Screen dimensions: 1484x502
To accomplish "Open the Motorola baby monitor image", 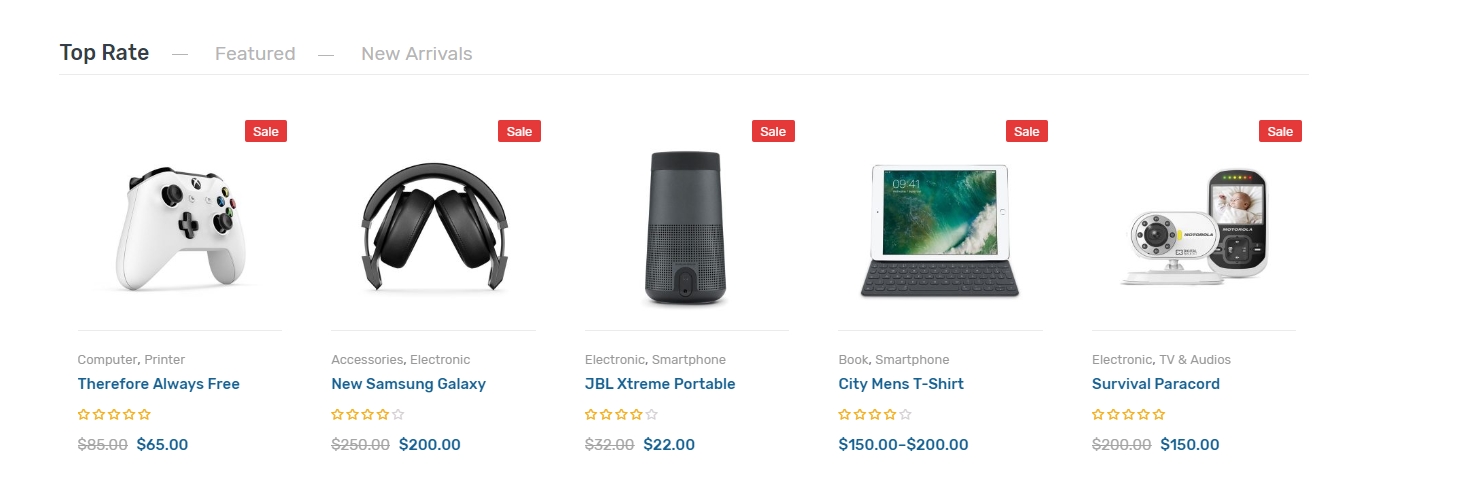I will [x=1194, y=228].
